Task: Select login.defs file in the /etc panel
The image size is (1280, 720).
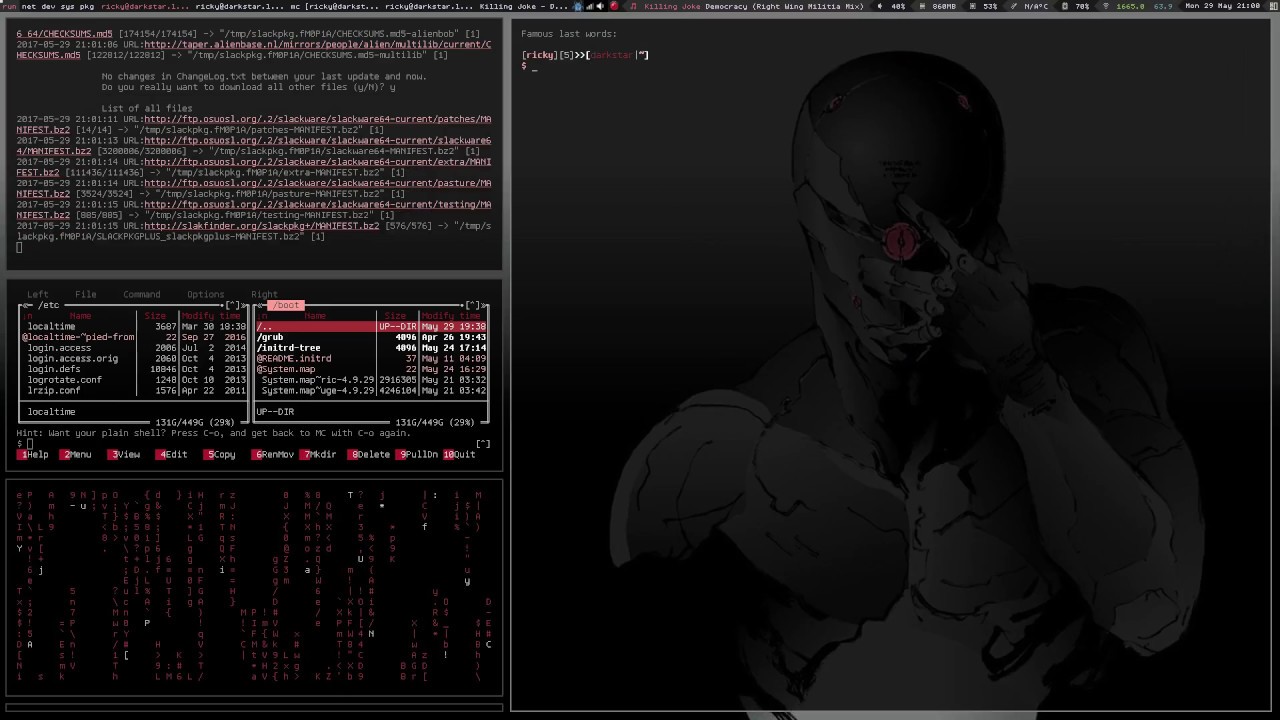Action: tap(134, 369)
